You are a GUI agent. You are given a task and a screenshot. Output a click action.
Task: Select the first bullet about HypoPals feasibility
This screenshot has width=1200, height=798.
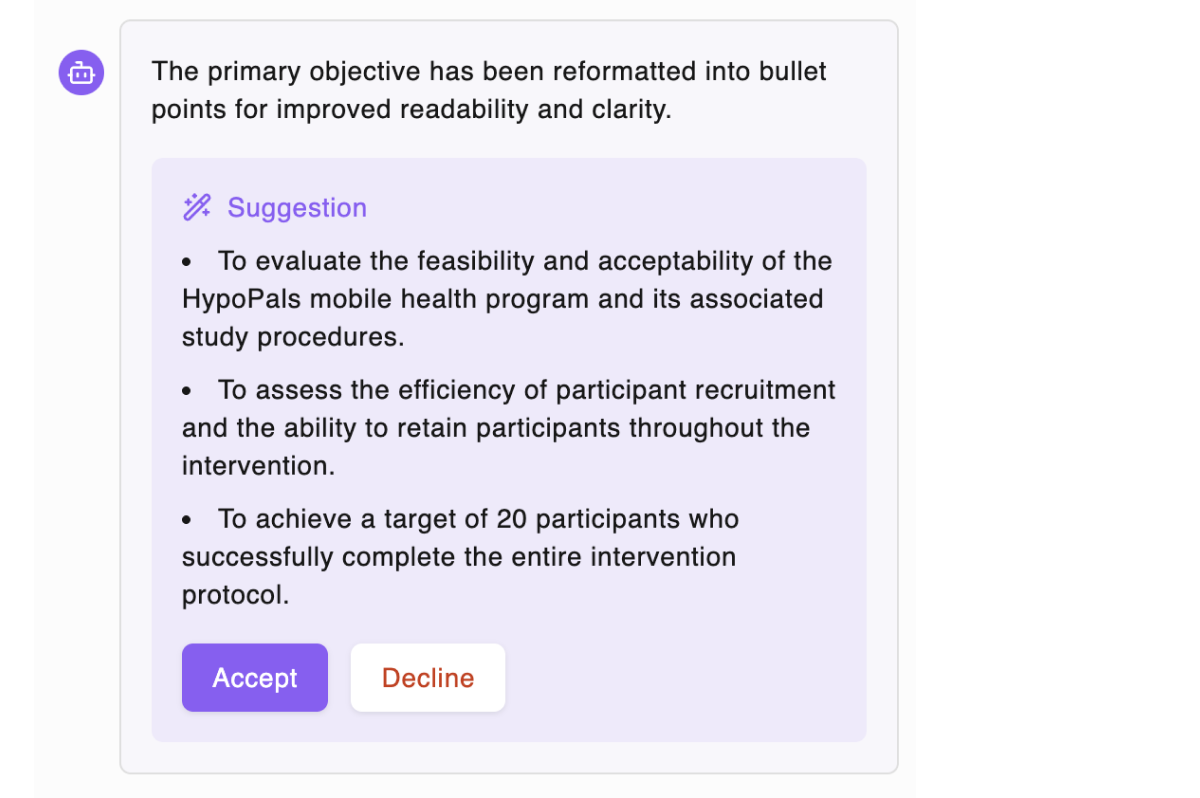pyautogui.click(x=506, y=298)
